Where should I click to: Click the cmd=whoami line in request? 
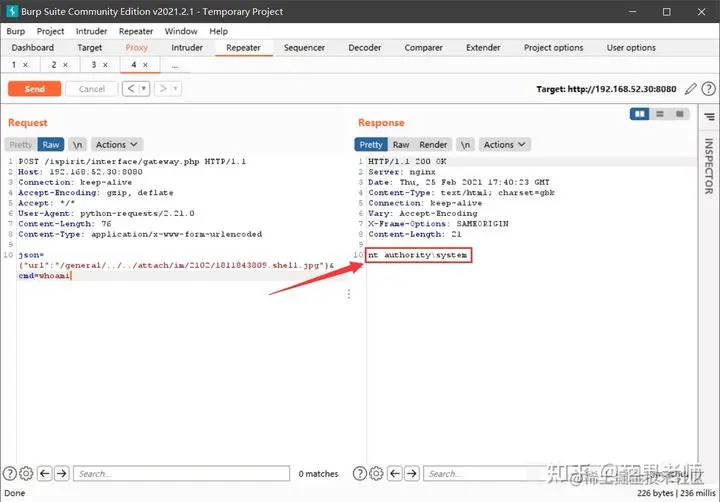pos(44,276)
